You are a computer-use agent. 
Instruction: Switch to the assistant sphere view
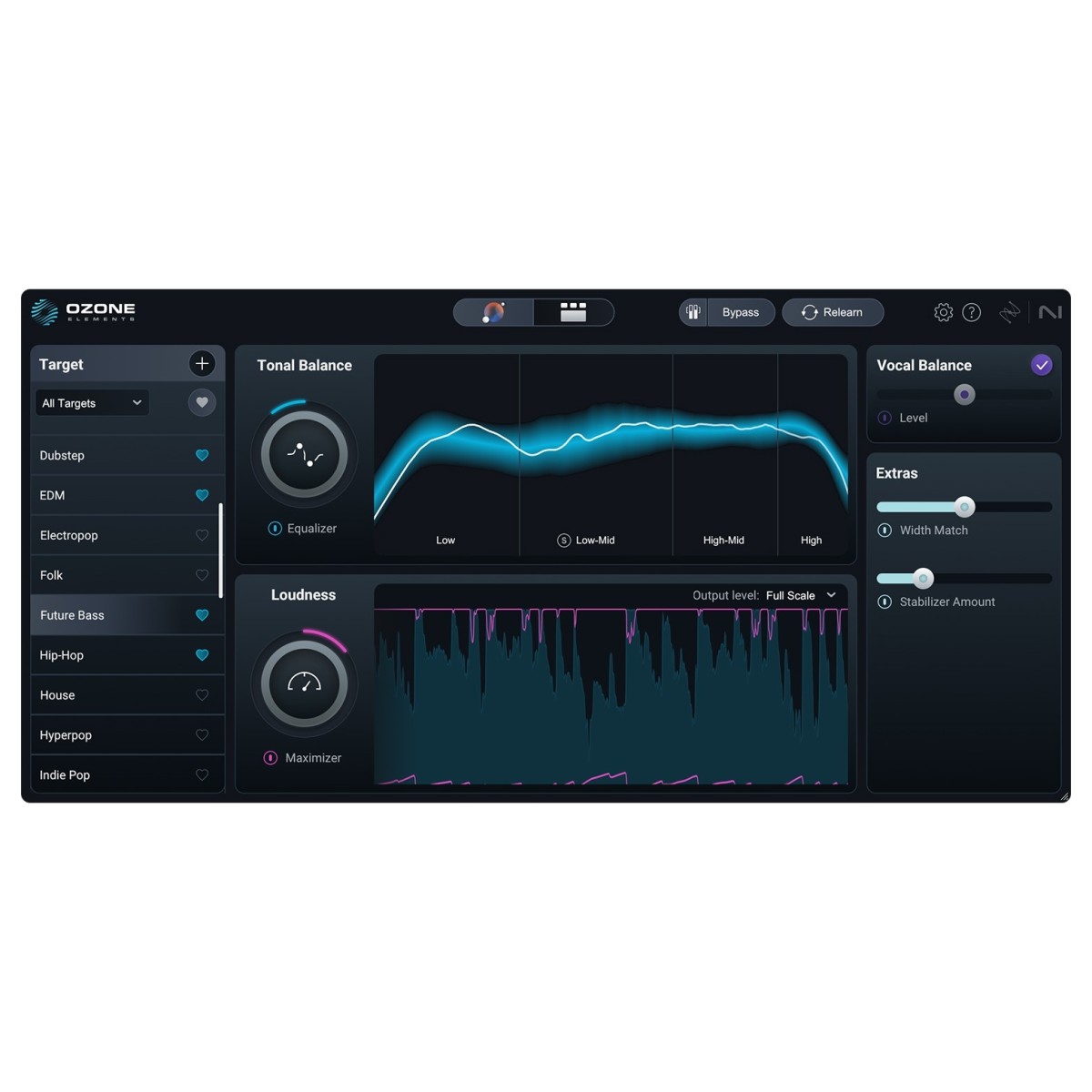494,312
